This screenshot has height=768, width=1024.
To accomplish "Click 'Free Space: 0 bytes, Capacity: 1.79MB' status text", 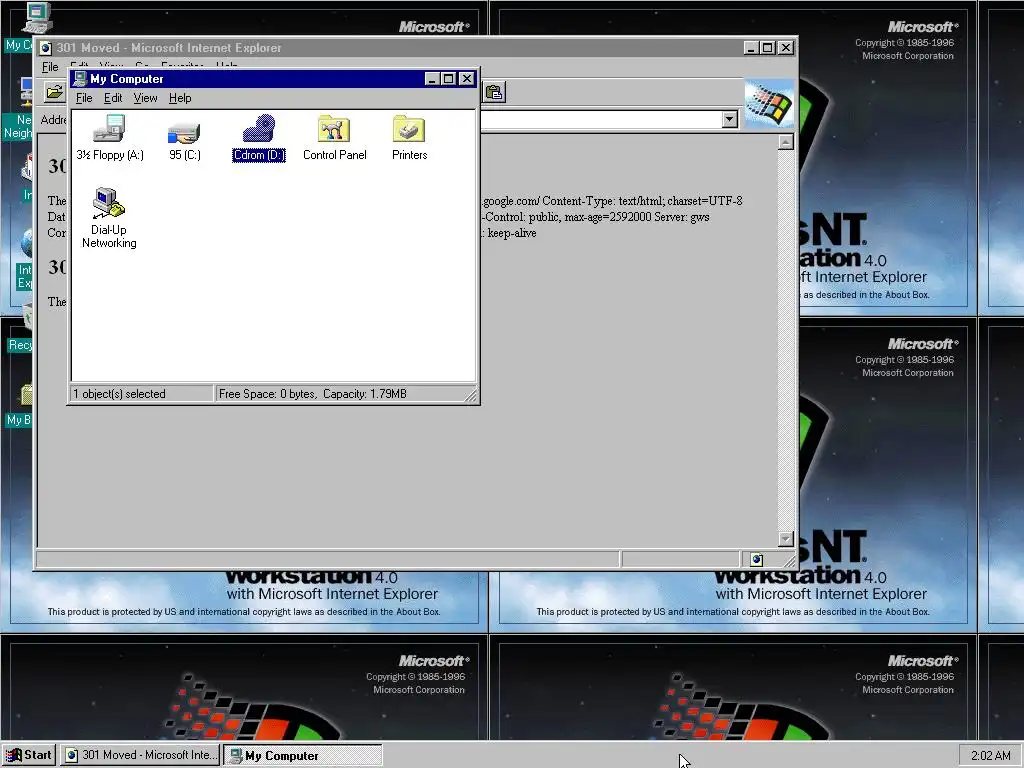I will click(313, 394).
